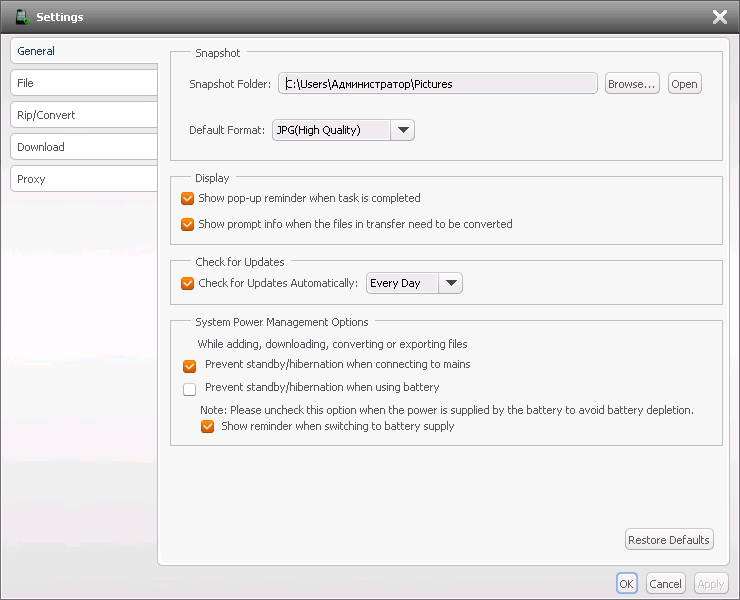Enable prevent standby when using battery
The width and height of the screenshot is (740, 600).
190,388
